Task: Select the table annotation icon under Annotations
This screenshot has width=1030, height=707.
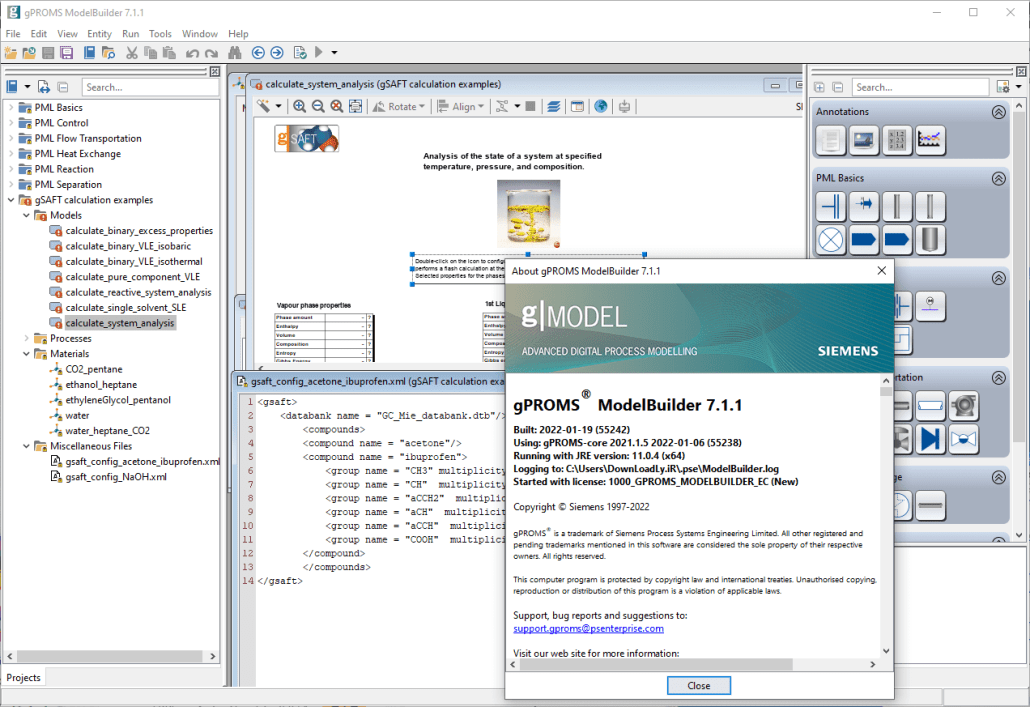Action: click(896, 140)
